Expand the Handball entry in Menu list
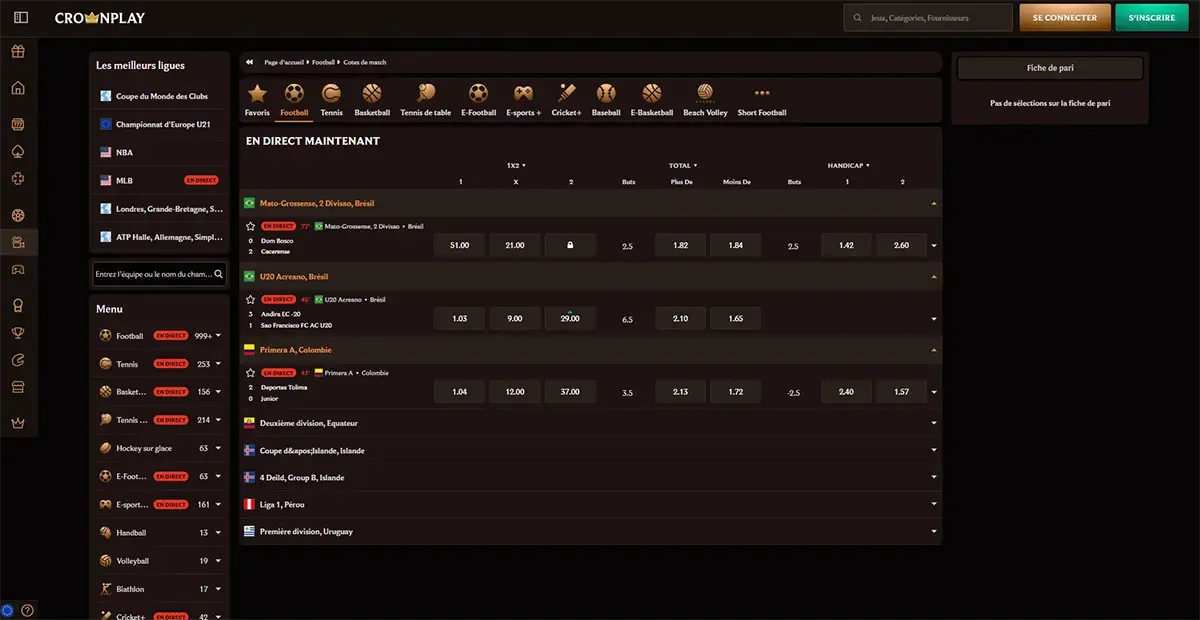This screenshot has height=620, width=1200. click(219, 533)
